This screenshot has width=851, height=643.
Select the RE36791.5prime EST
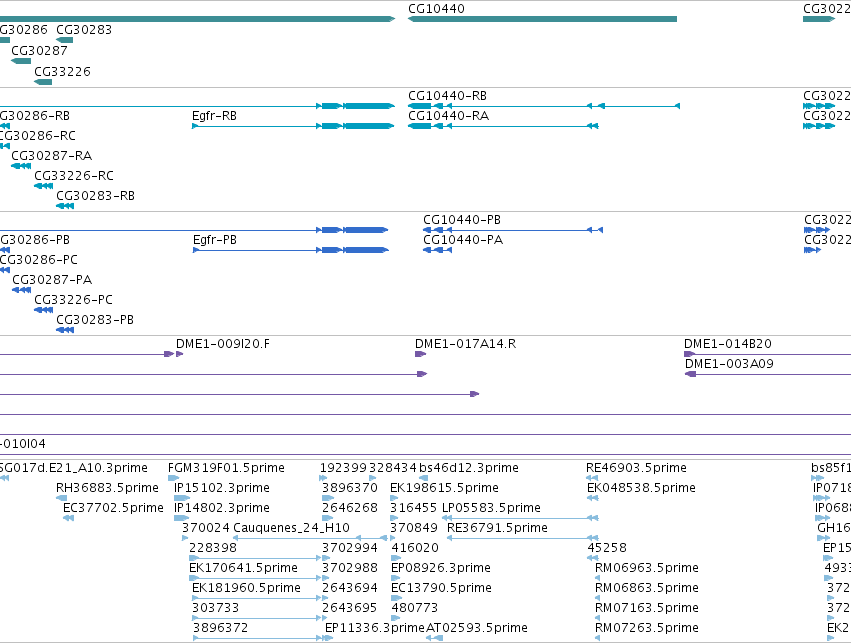(x=523, y=538)
